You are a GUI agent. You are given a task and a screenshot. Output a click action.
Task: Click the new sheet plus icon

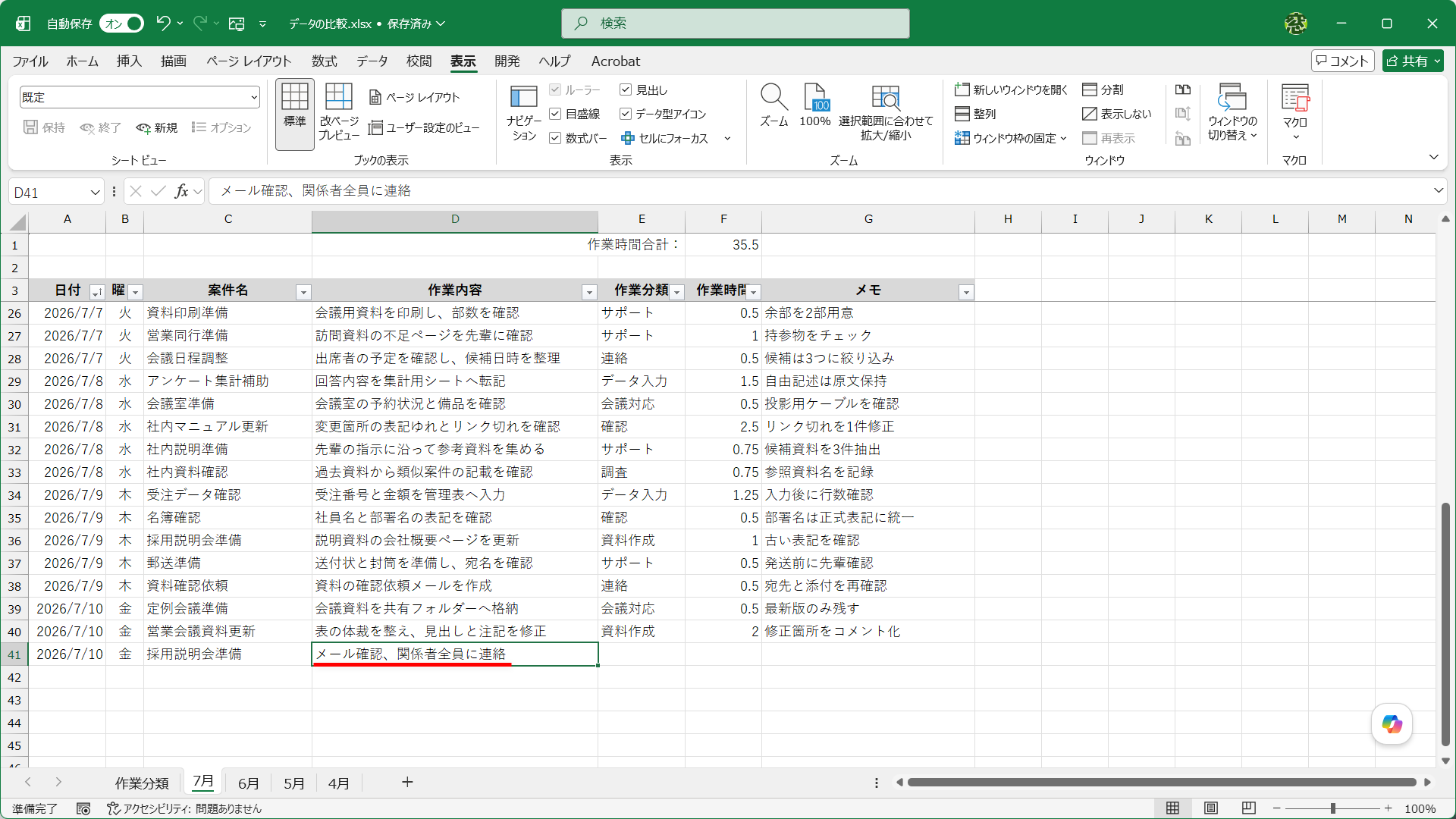(407, 782)
